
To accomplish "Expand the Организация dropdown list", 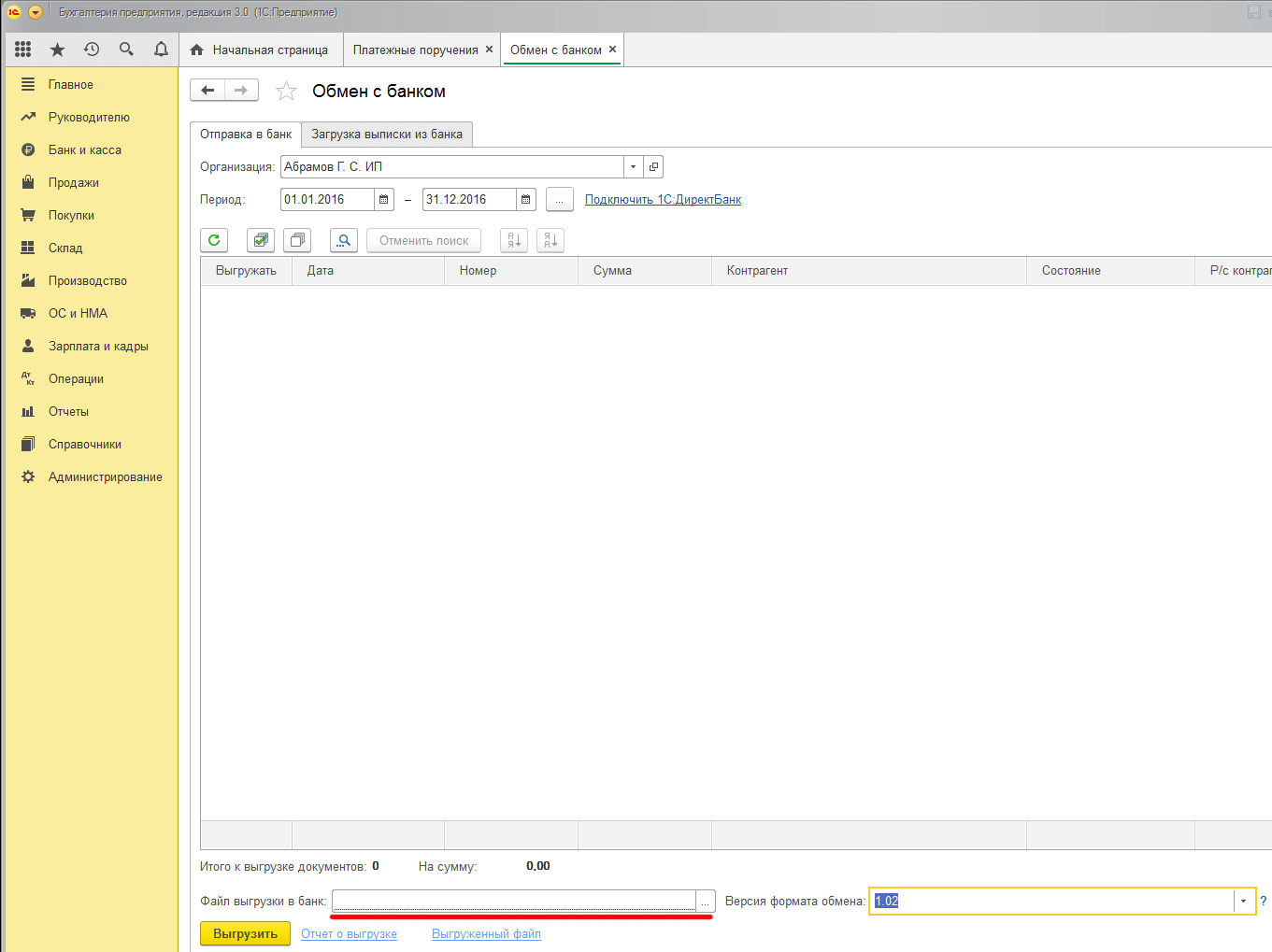I will pyautogui.click(x=634, y=166).
